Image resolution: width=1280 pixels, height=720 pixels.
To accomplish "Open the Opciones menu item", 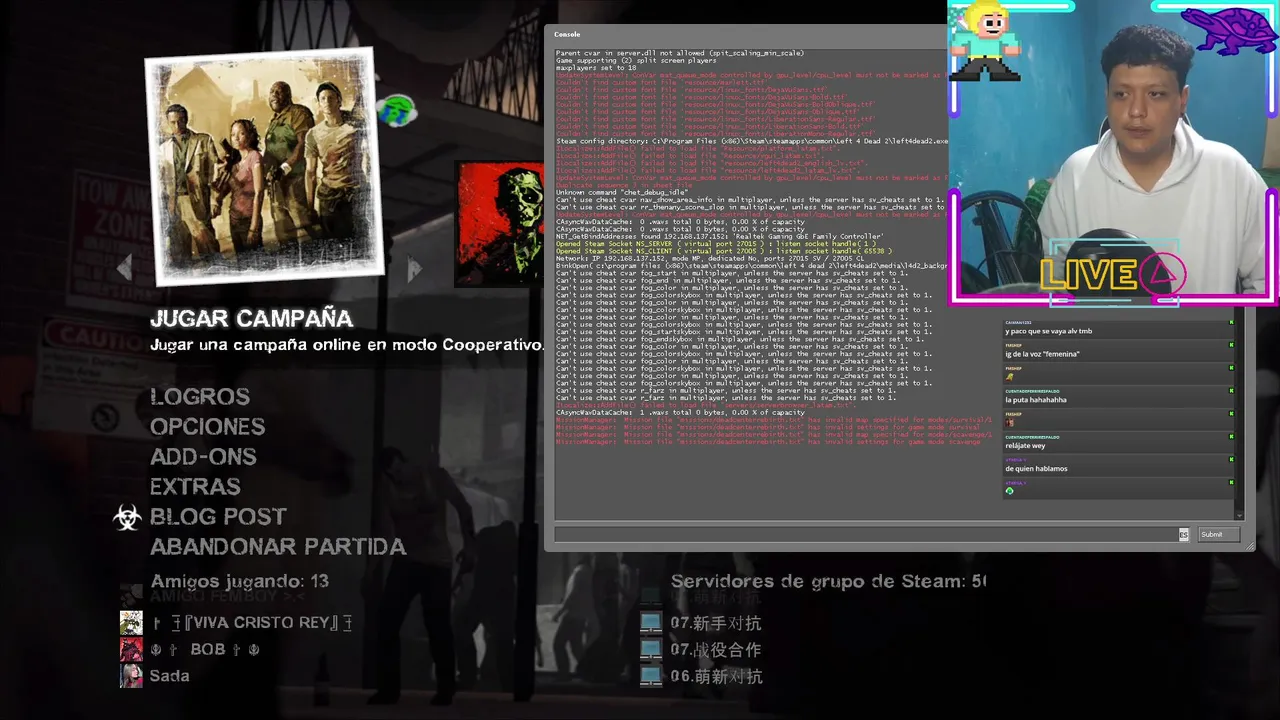I will [x=207, y=427].
